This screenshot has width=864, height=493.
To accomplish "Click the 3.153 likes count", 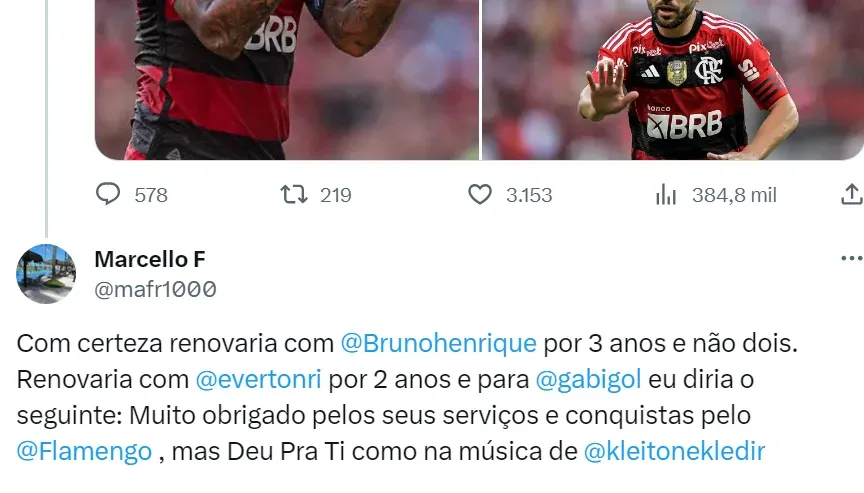I will [x=529, y=195].
